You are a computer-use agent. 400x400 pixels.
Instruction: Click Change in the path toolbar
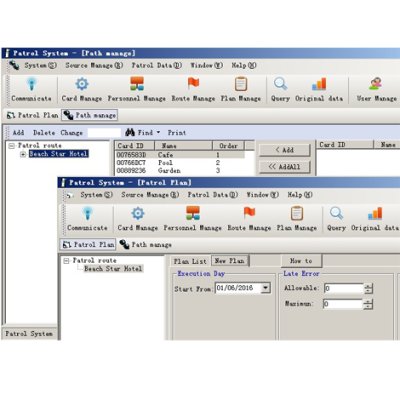[71, 133]
